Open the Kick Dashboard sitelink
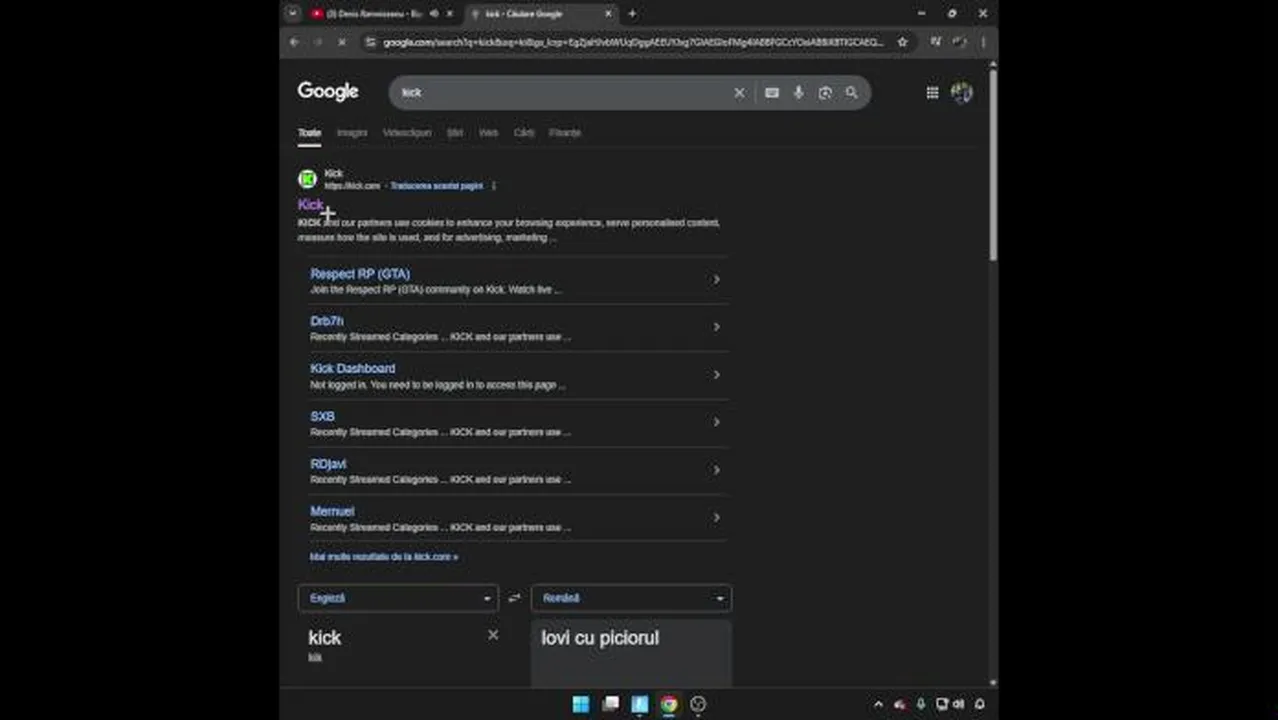Viewport: 1278px width, 720px height. pyautogui.click(x=352, y=368)
